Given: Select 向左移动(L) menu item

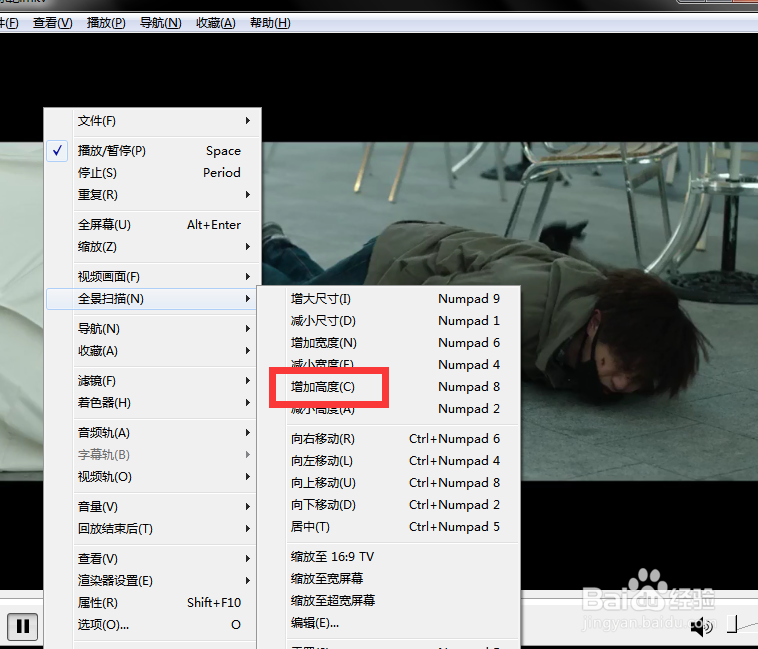Looking at the screenshot, I should (x=389, y=461).
